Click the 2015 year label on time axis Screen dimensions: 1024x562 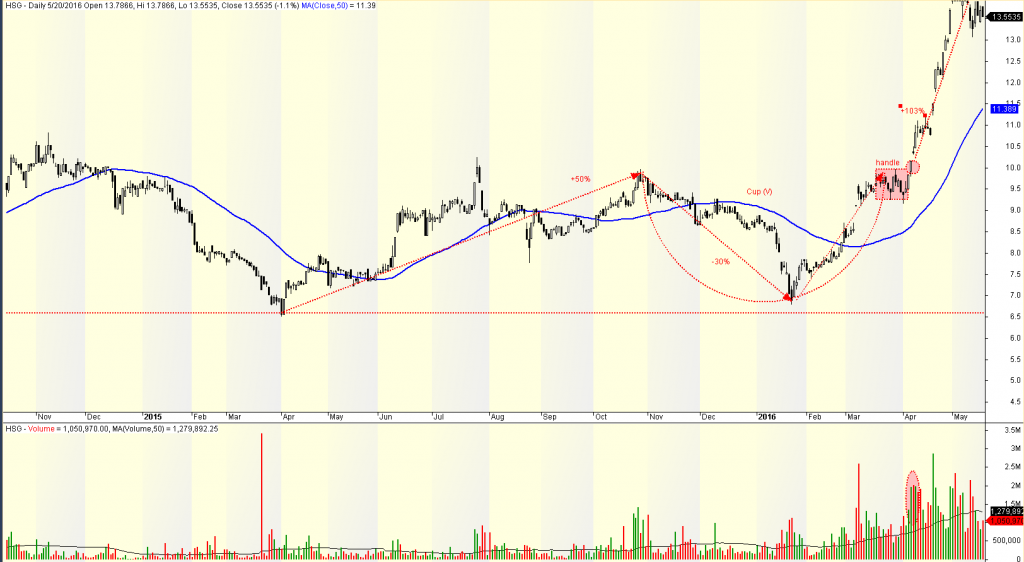pos(152,416)
